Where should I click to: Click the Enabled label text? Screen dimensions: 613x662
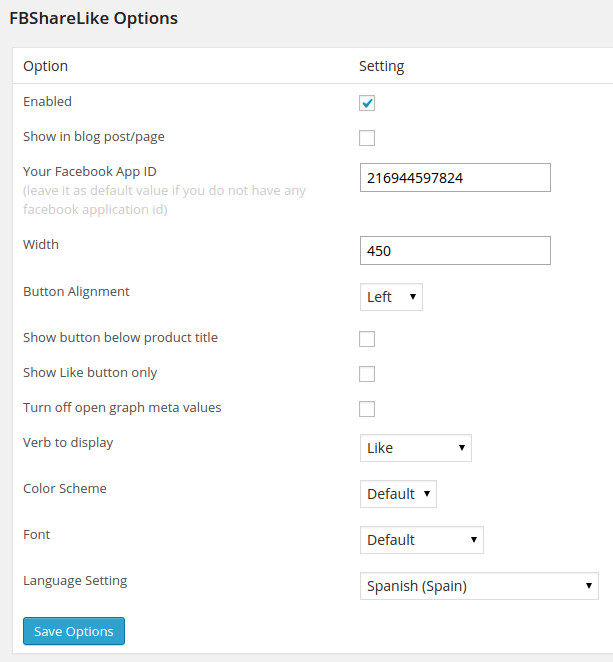click(x=47, y=102)
